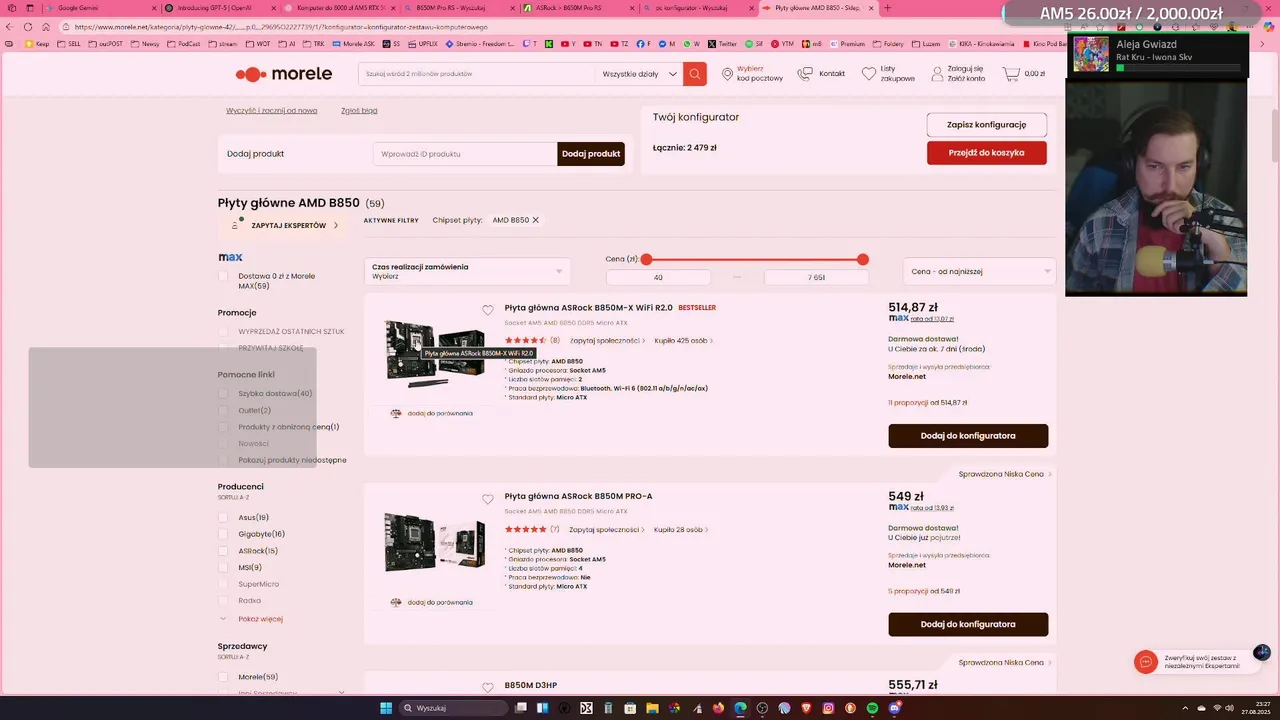Add B850M D3HP to favorites heart
The height and width of the screenshot is (720, 1280).
(488, 687)
